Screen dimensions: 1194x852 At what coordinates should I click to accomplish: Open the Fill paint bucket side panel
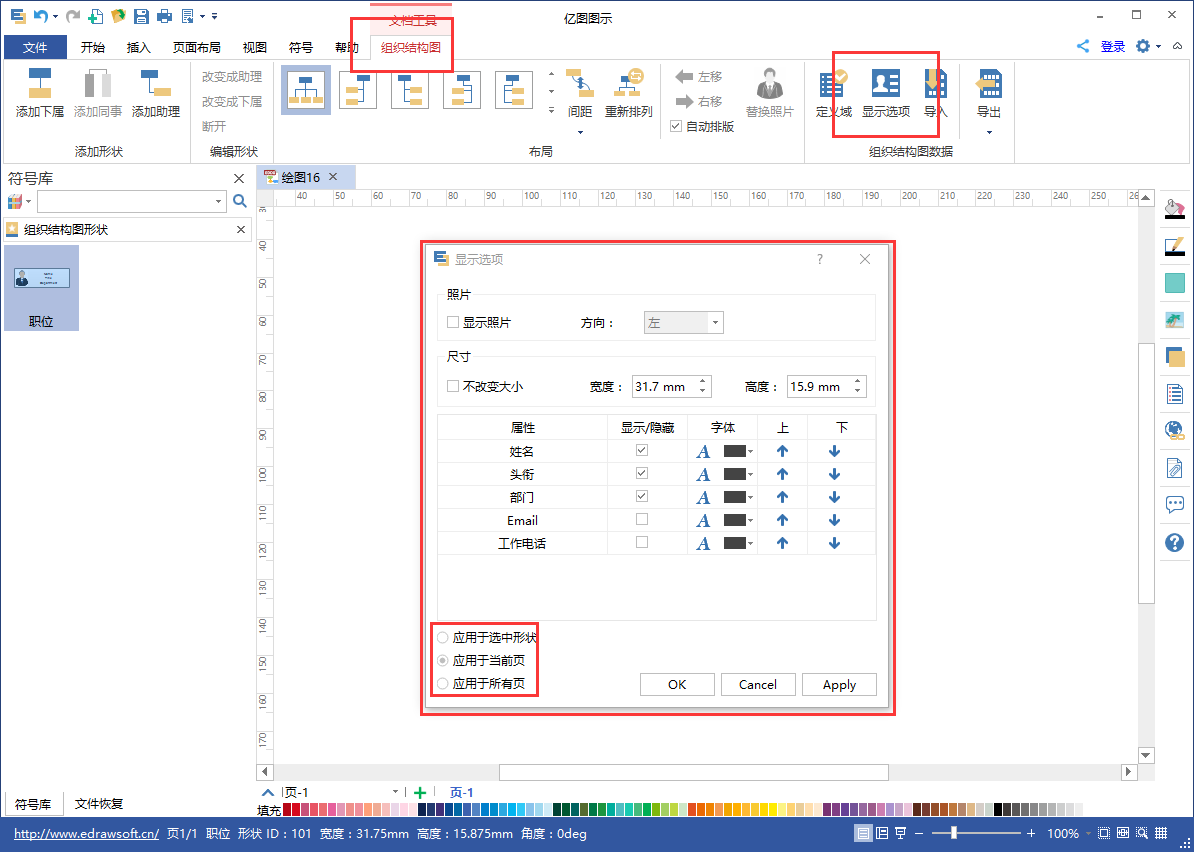click(x=1175, y=208)
